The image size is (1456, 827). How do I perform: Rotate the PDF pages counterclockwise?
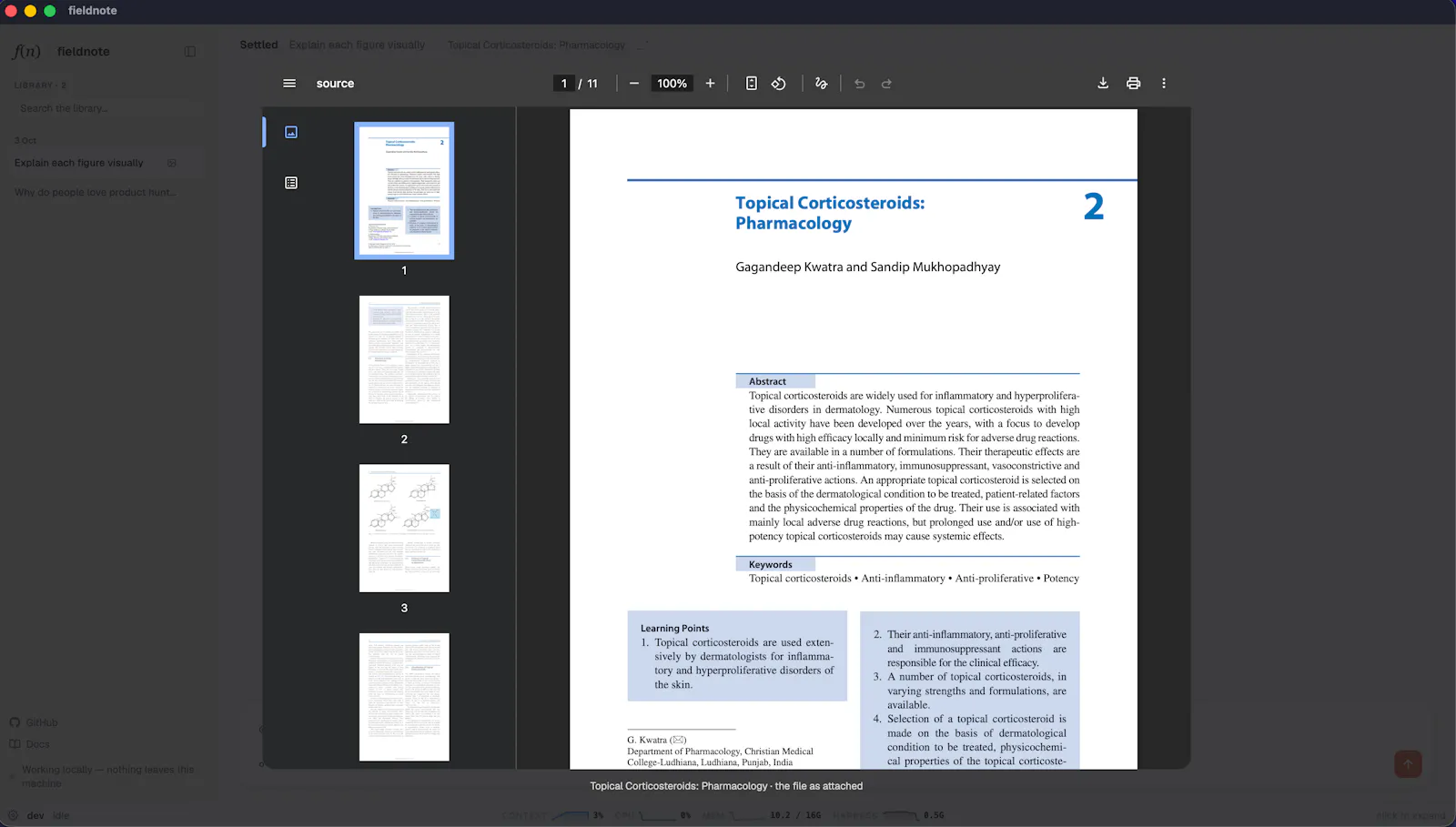pos(779,84)
